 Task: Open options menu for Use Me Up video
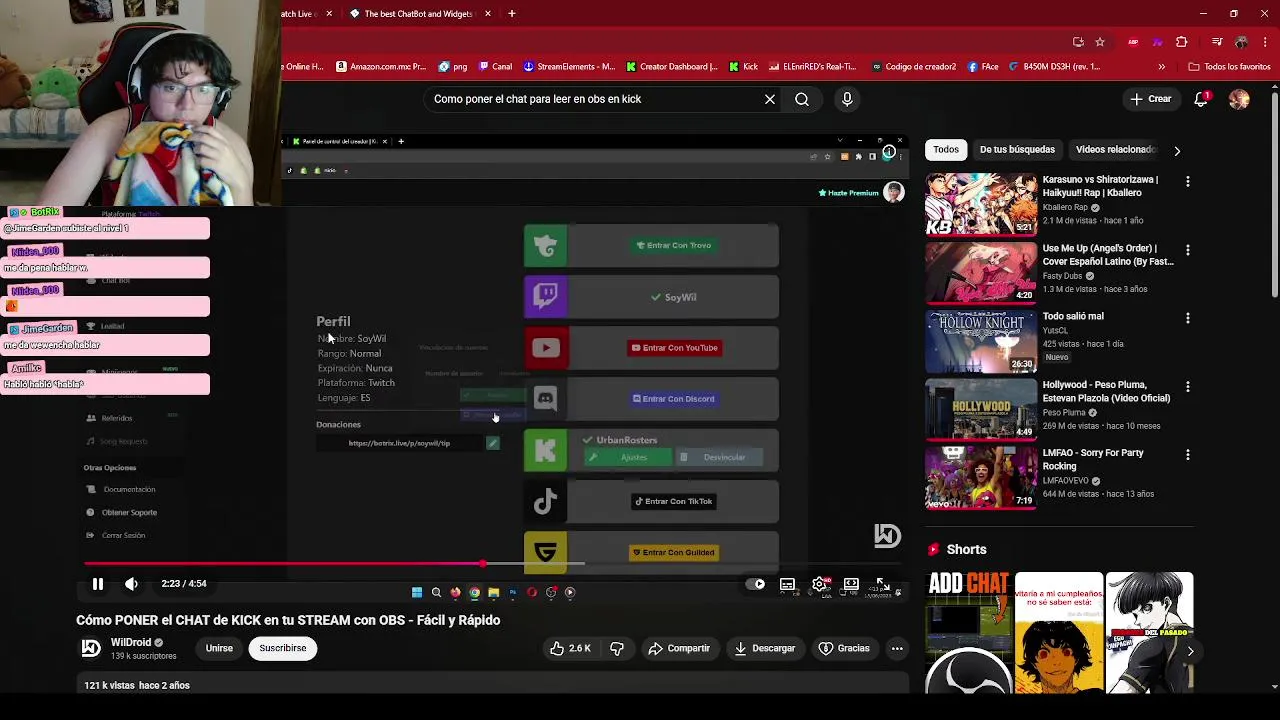[1187, 250]
